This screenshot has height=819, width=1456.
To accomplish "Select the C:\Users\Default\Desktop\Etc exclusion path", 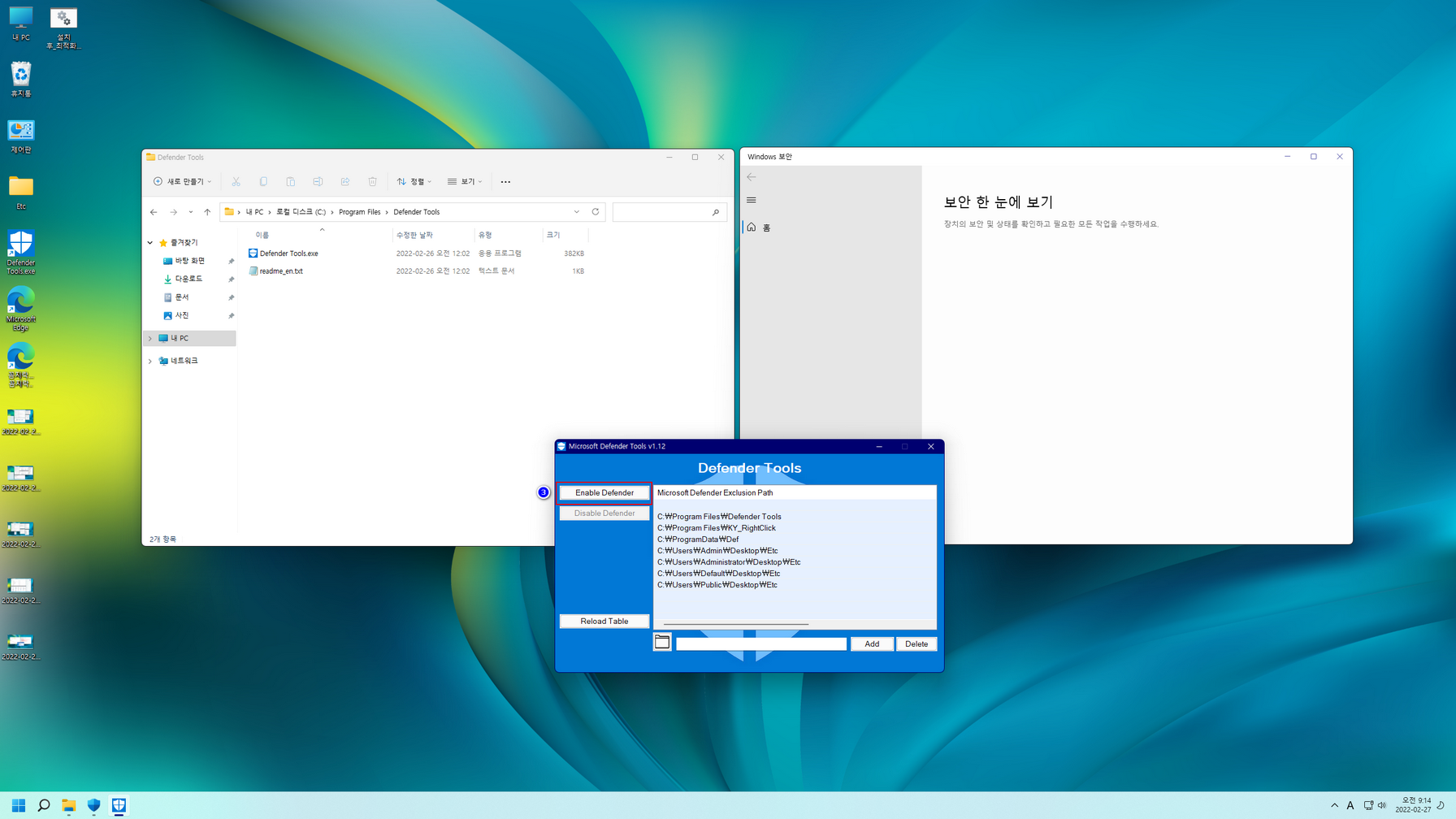I will point(718,574).
